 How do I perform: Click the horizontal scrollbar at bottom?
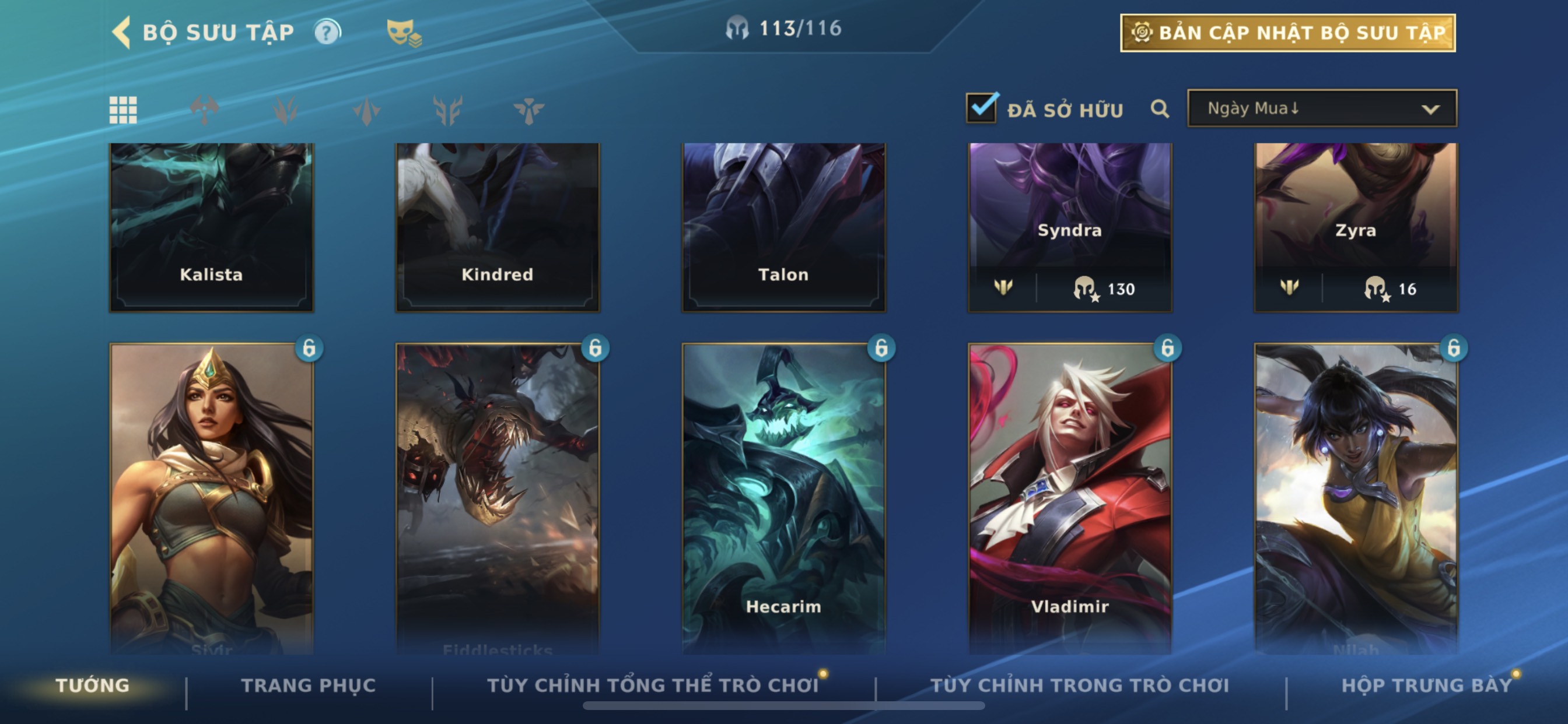click(x=783, y=706)
